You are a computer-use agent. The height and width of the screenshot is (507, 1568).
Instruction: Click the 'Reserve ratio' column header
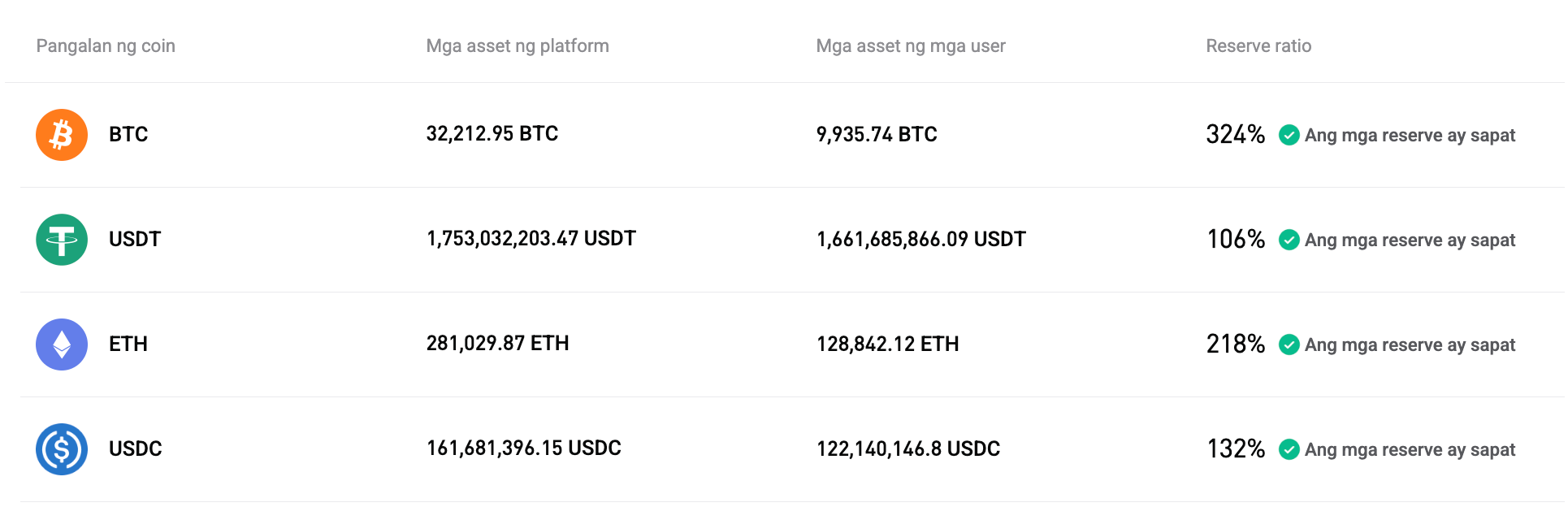[1258, 45]
